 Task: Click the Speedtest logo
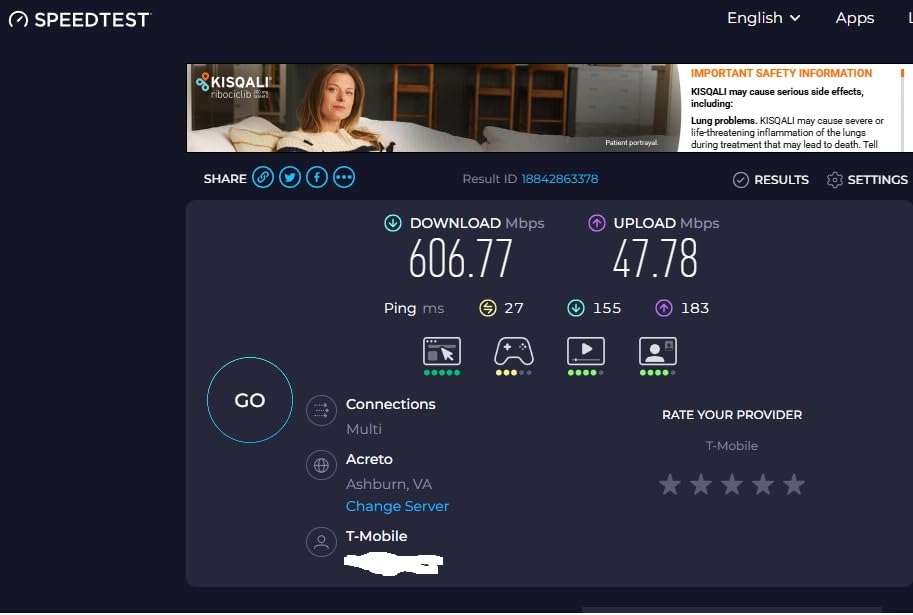[79, 18]
